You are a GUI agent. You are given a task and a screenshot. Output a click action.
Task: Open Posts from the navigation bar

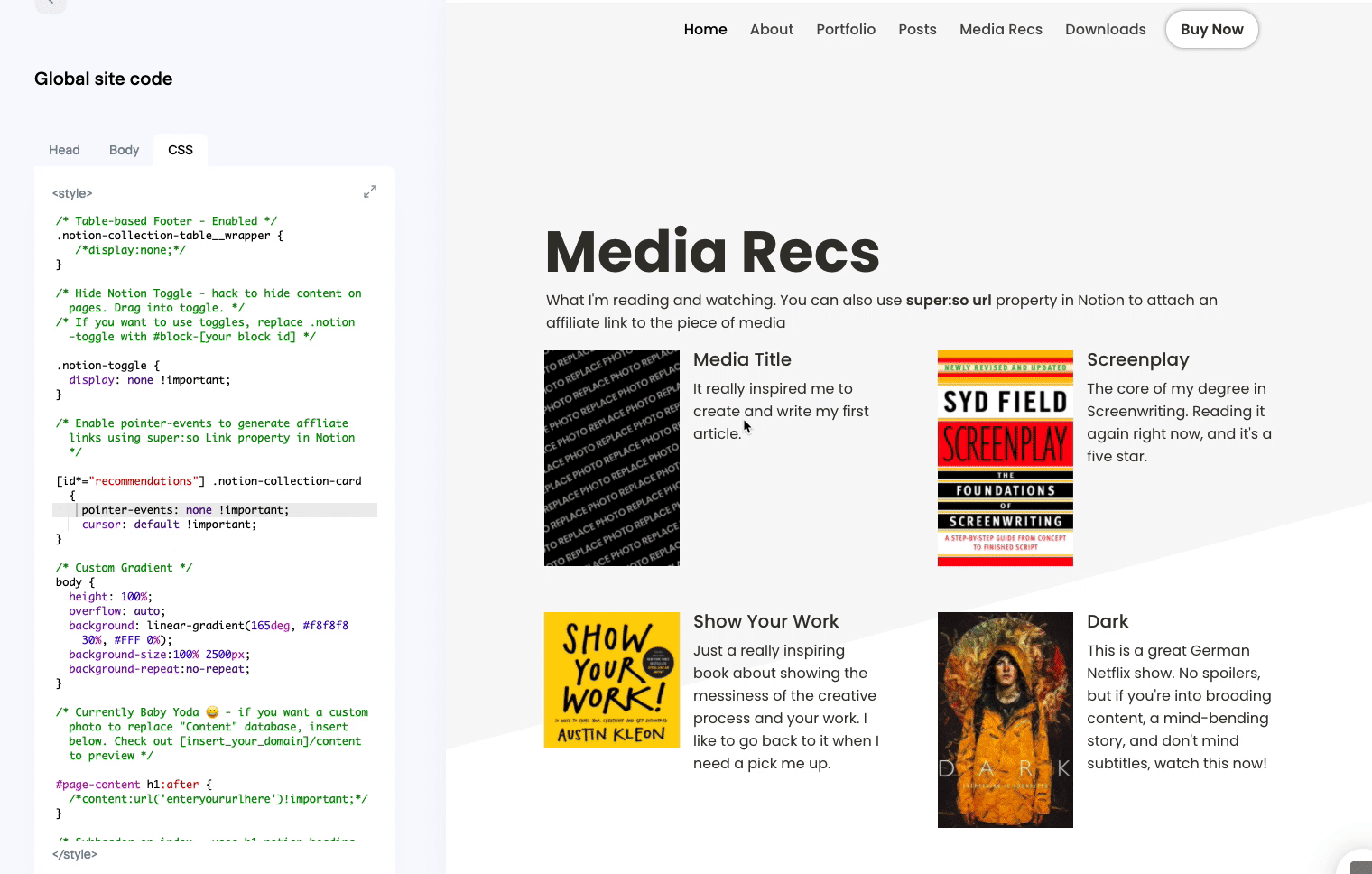(917, 30)
